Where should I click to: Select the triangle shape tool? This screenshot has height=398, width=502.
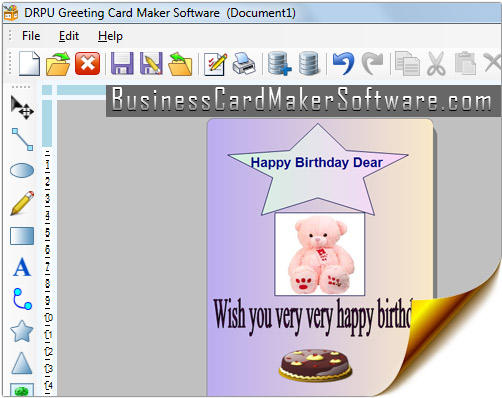tap(22, 363)
